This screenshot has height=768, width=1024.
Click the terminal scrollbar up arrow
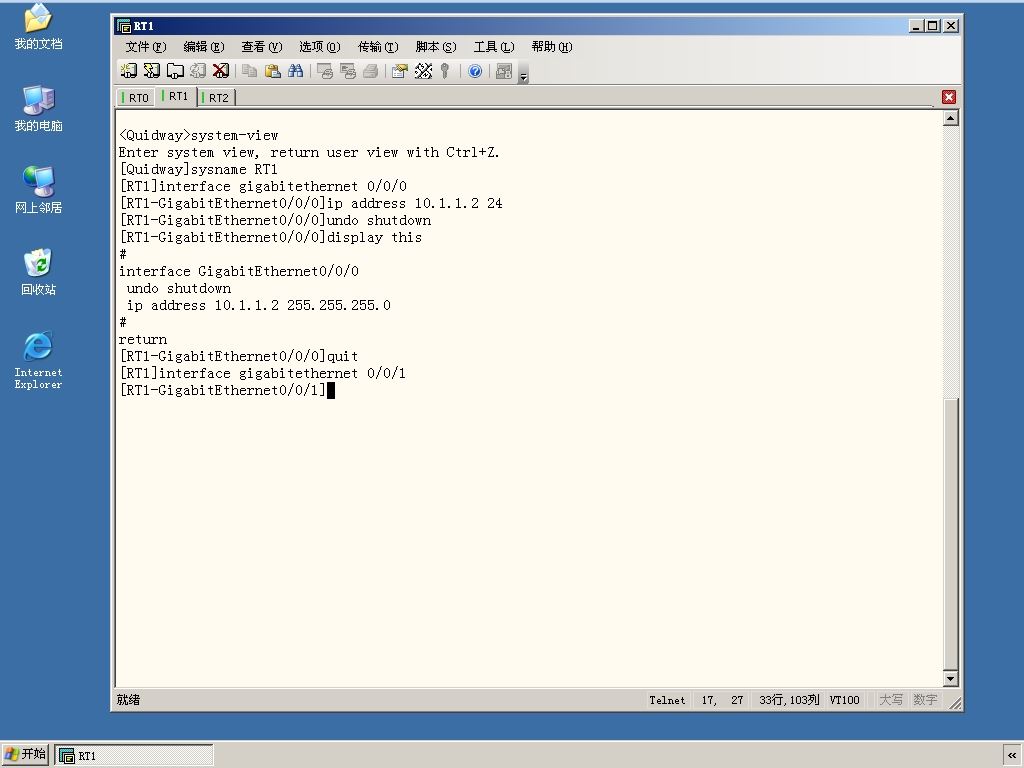click(x=951, y=118)
